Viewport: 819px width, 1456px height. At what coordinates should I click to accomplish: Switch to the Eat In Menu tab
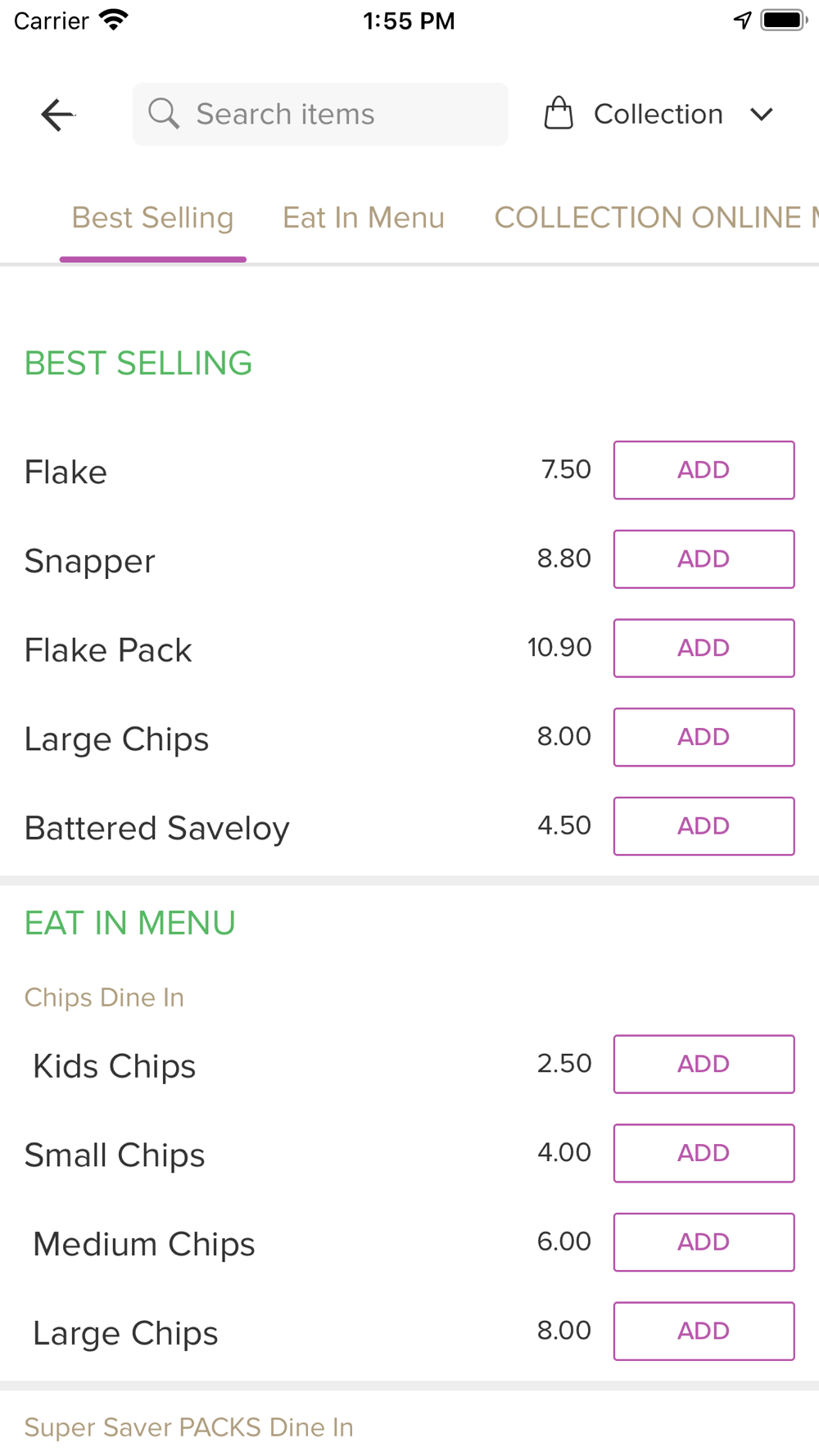[x=364, y=218]
